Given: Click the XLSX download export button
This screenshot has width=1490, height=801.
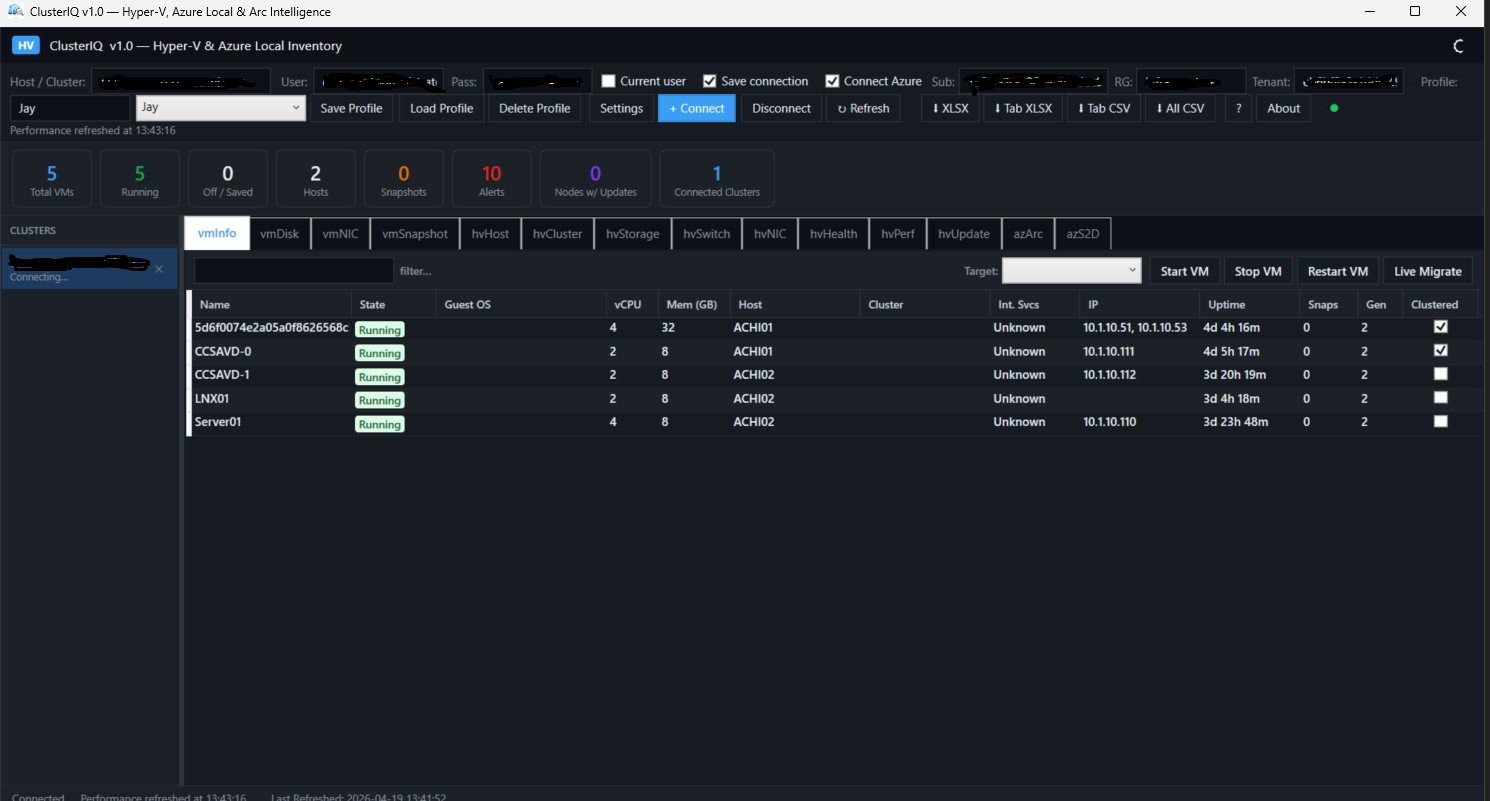Looking at the screenshot, I should [950, 108].
